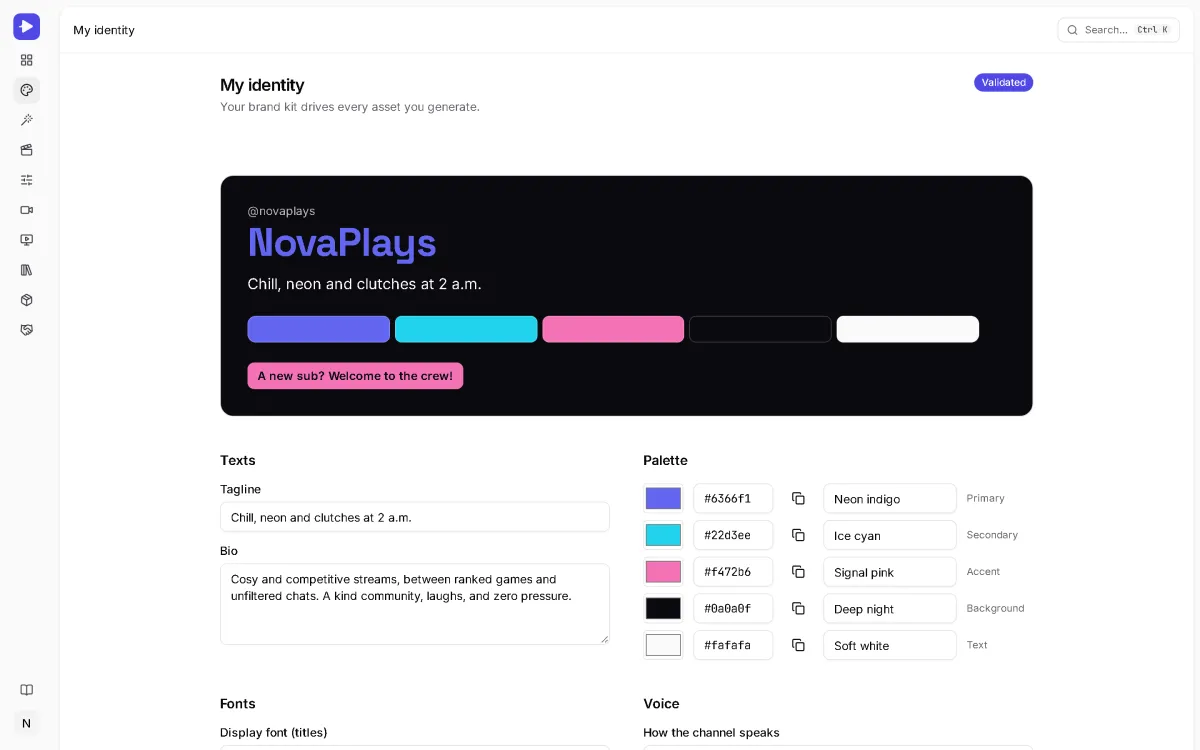Open the clapperboard icon in sidebar
The image size is (1200, 750).
[x=27, y=150]
